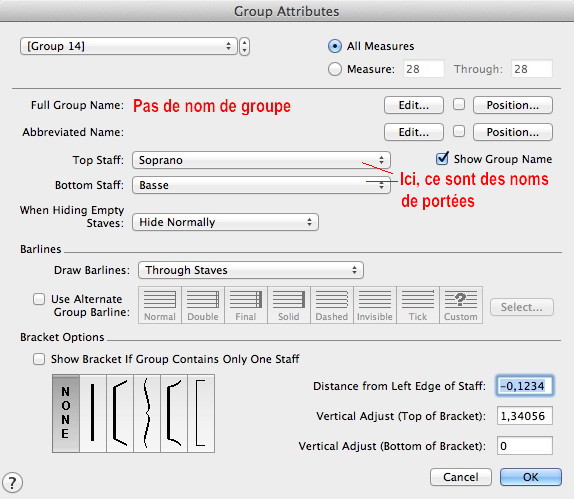Viewport: 574px width, 499px height.
Task: Pick the Tick barline style
Action: [418, 305]
